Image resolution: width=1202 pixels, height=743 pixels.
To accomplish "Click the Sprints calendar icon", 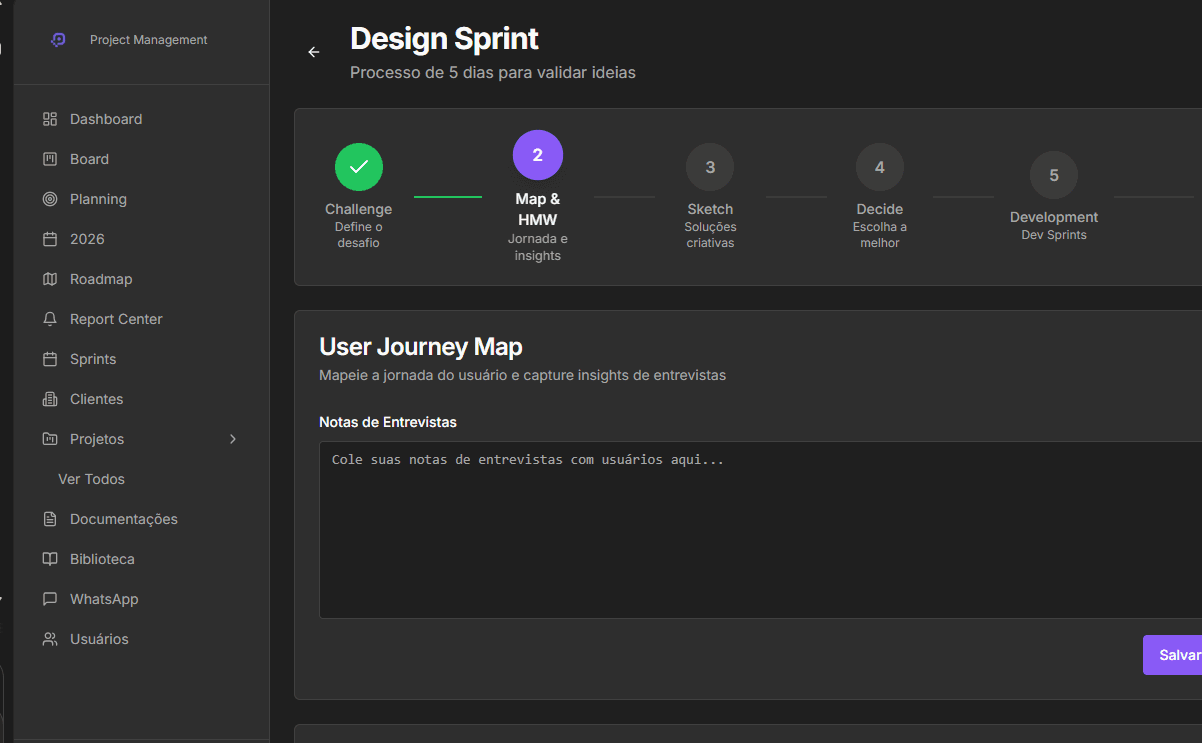I will [x=50, y=359].
